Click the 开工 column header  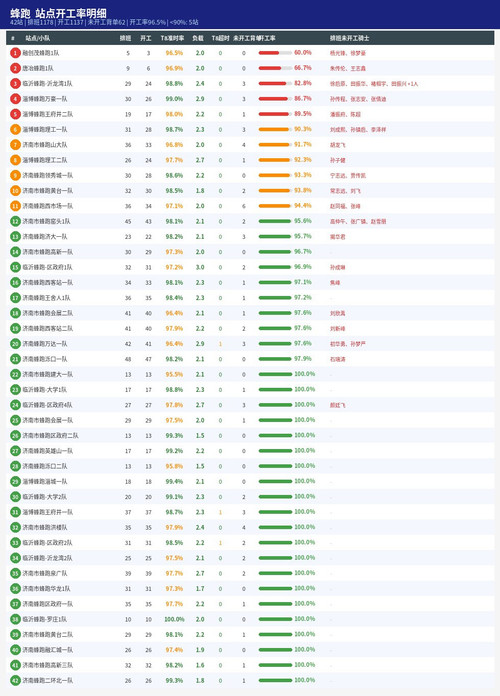(146, 39)
